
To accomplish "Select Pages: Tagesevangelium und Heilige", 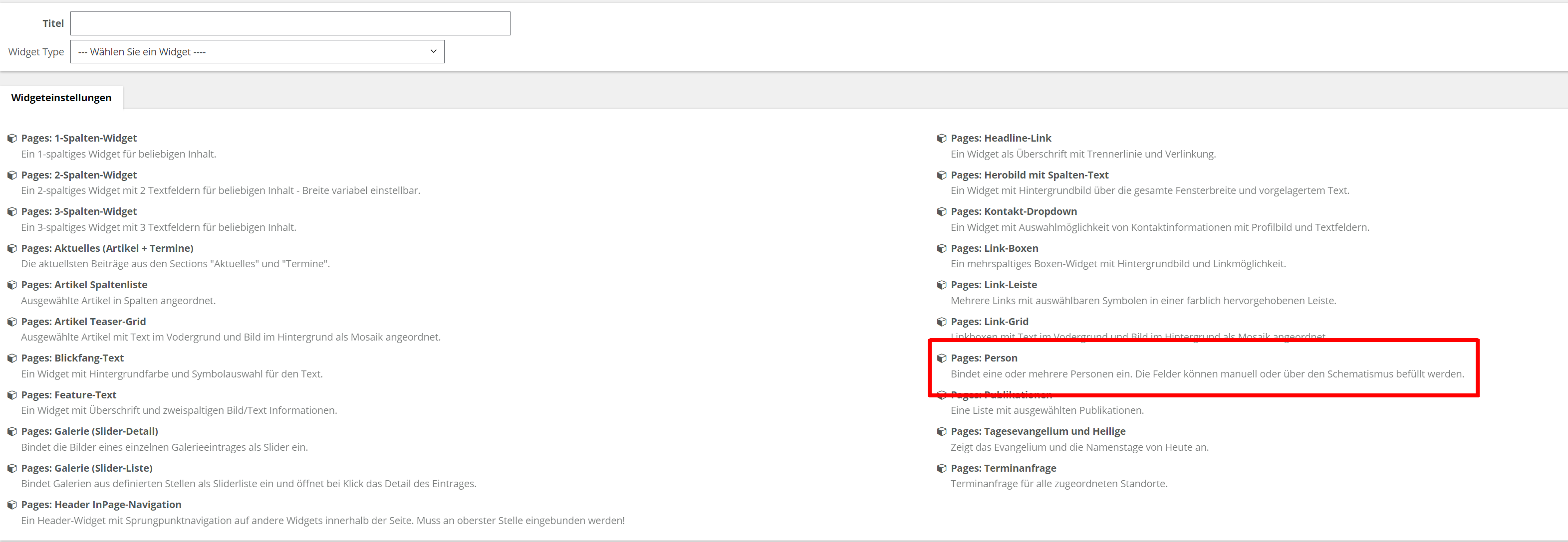I will pyautogui.click(x=1037, y=431).
